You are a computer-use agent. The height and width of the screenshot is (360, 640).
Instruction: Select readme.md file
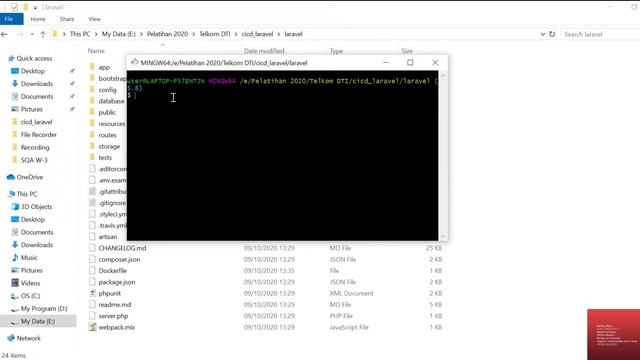click(115, 304)
